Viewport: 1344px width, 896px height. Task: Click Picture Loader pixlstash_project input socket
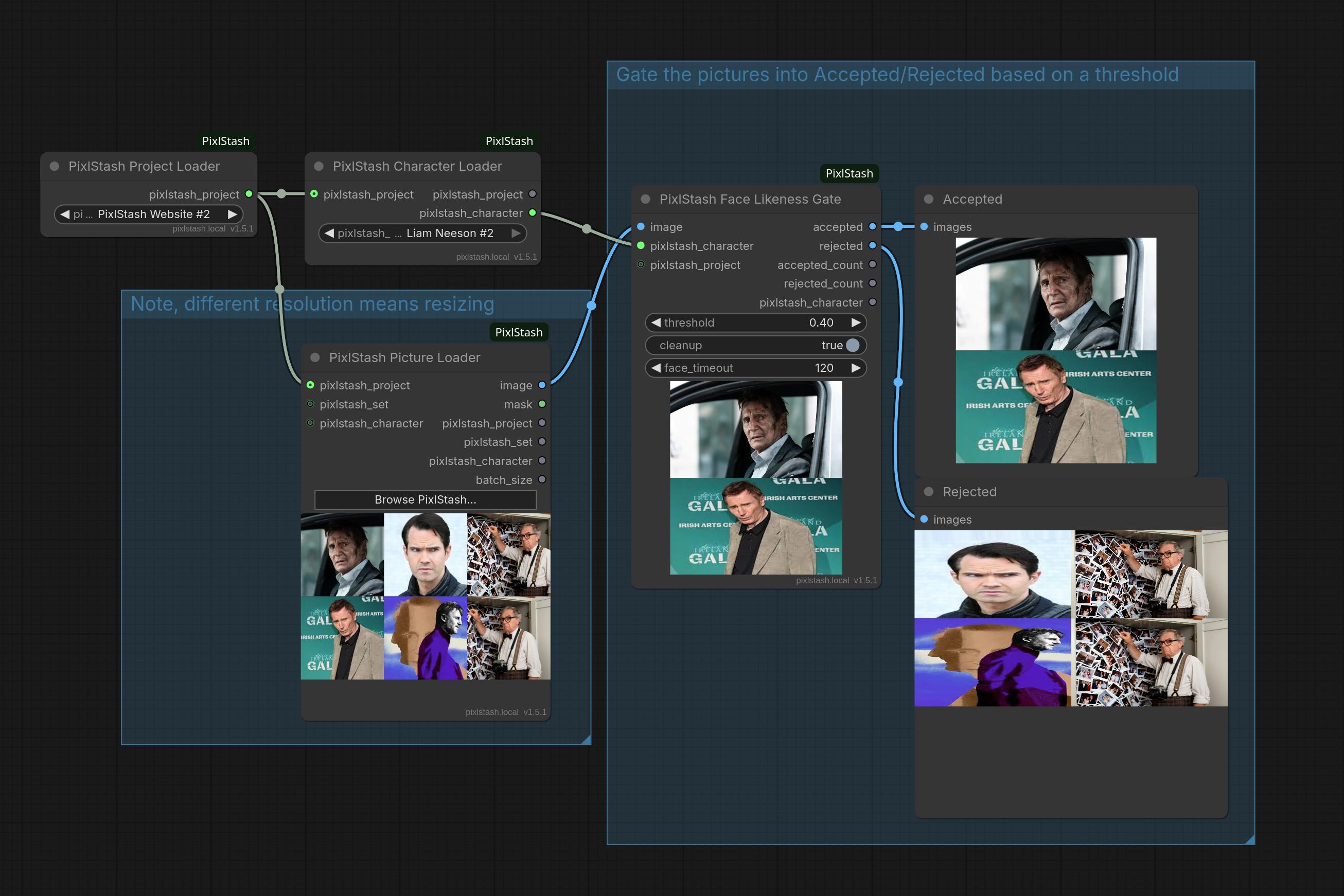tap(310, 385)
